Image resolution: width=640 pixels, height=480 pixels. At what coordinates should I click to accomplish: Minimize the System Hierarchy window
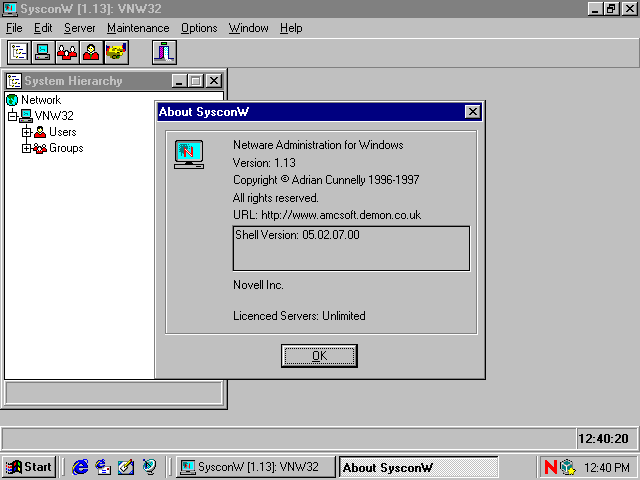click(179, 81)
